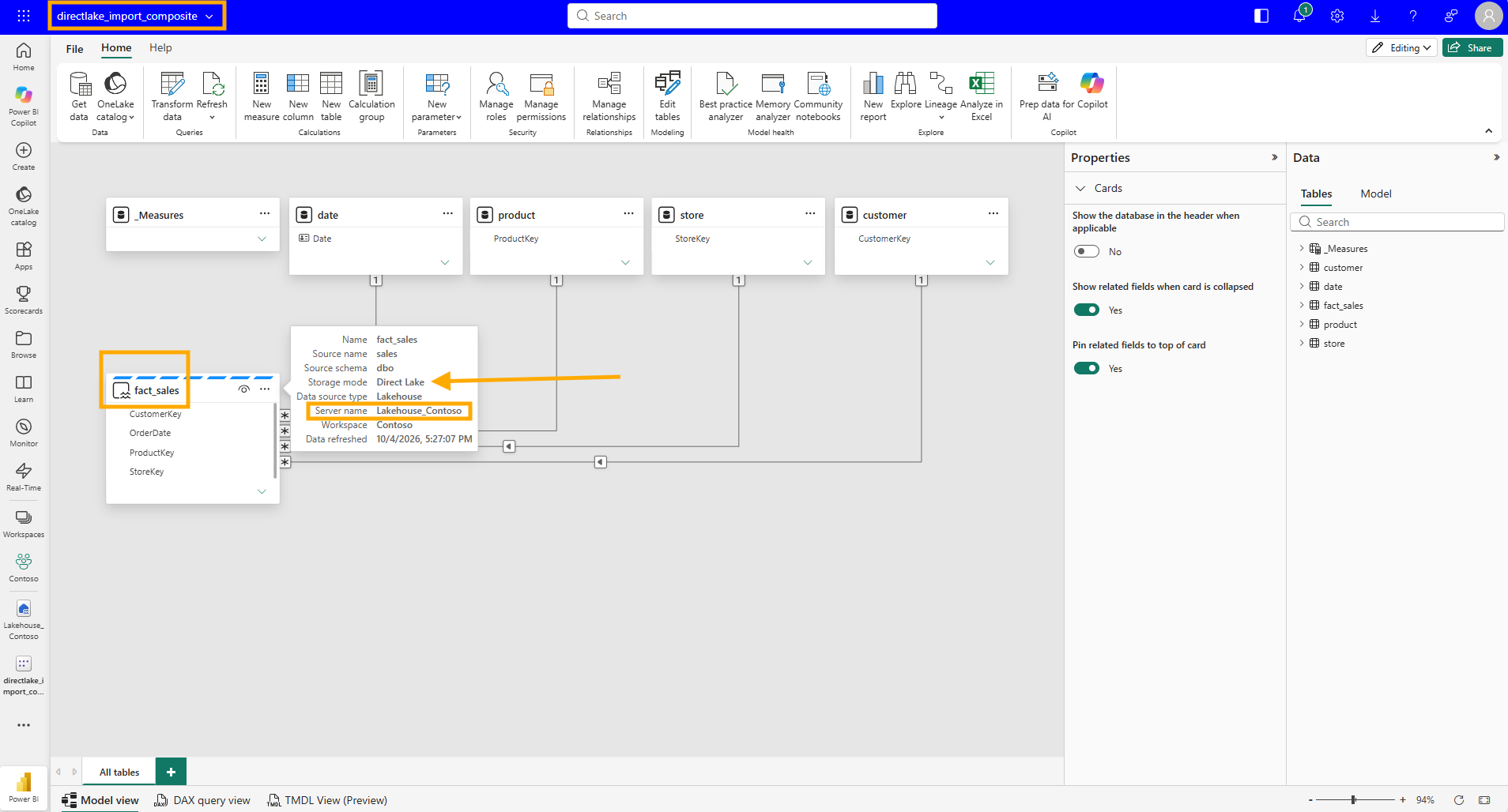Click zoom in plus button

coord(1403,800)
